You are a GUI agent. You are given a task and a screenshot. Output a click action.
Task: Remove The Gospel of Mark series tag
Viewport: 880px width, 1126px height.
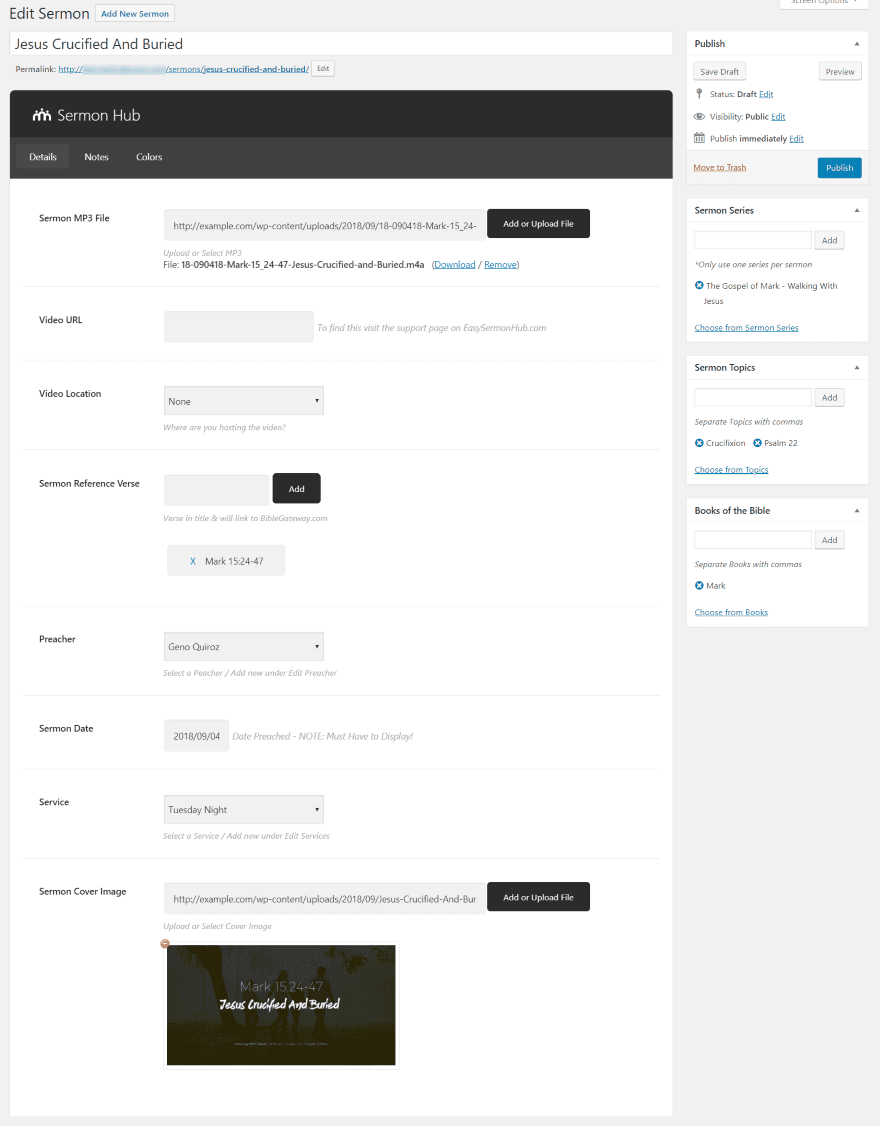[699, 286]
